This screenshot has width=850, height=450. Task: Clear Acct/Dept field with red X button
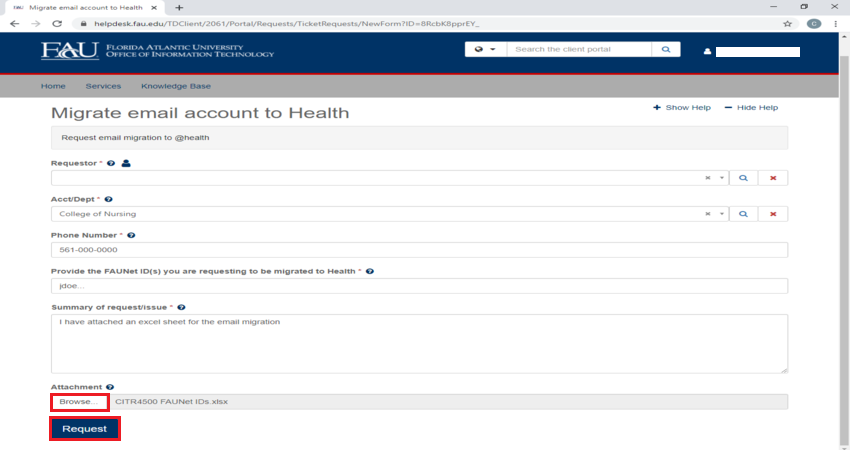tap(773, 214)
